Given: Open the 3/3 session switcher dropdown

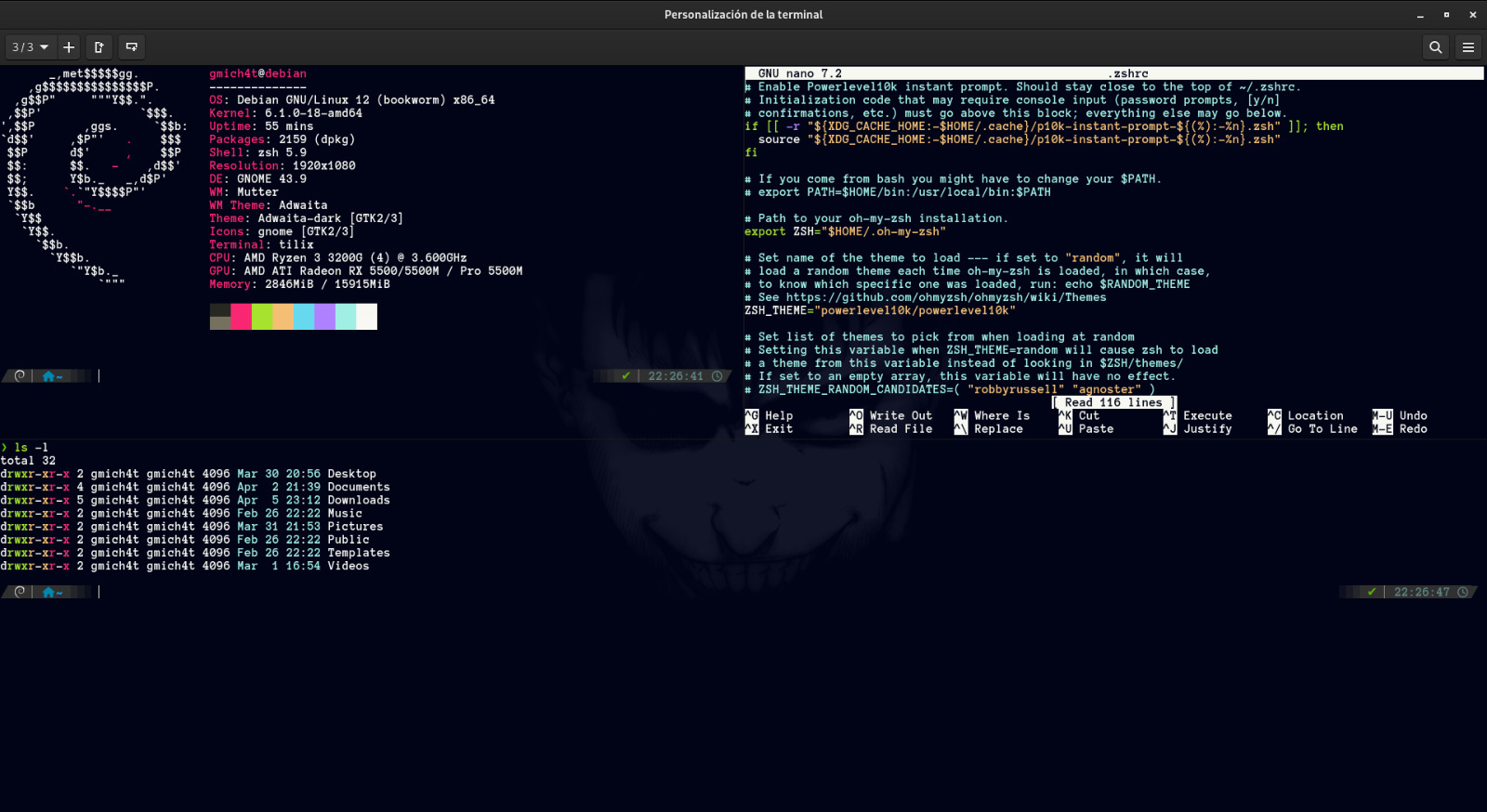Looking at the screenshot, I should tap(30, 46).
